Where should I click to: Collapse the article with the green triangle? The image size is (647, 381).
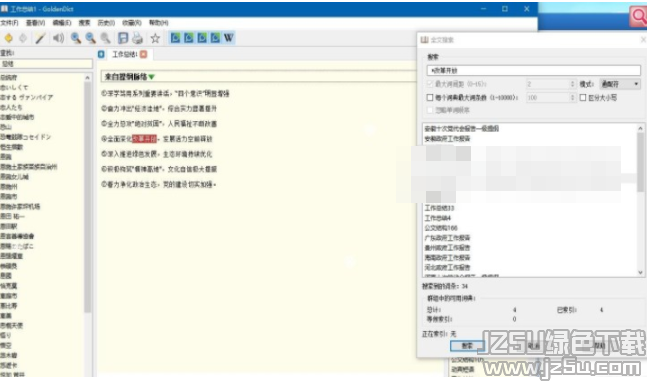[x=151, y=77]
